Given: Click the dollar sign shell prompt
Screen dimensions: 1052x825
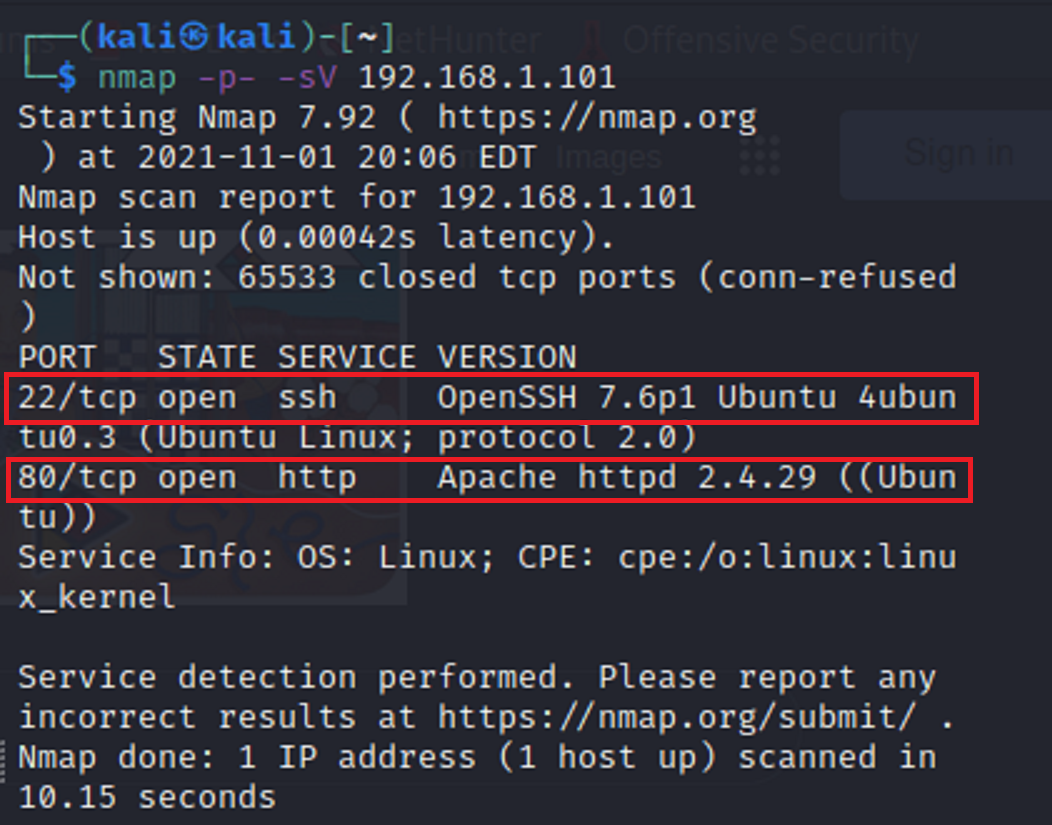Looking at the screenshot, I should pos(67,76).
